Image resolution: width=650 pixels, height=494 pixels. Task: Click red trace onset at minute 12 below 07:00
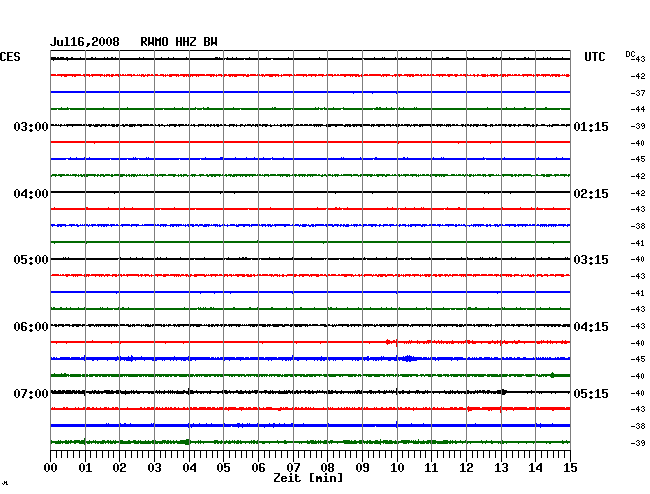(469, 409)
